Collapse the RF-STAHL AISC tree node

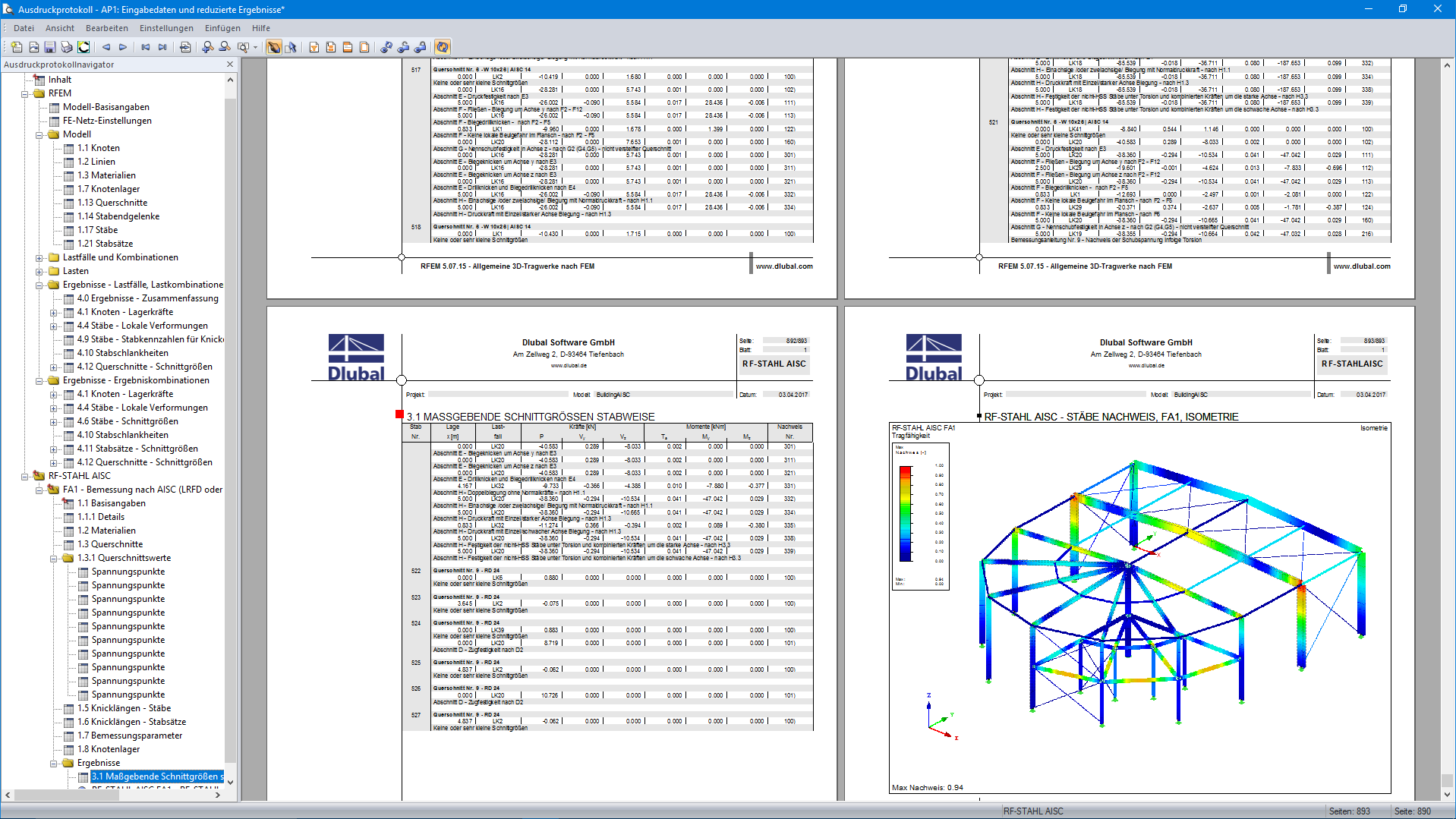tap(25, 477)
